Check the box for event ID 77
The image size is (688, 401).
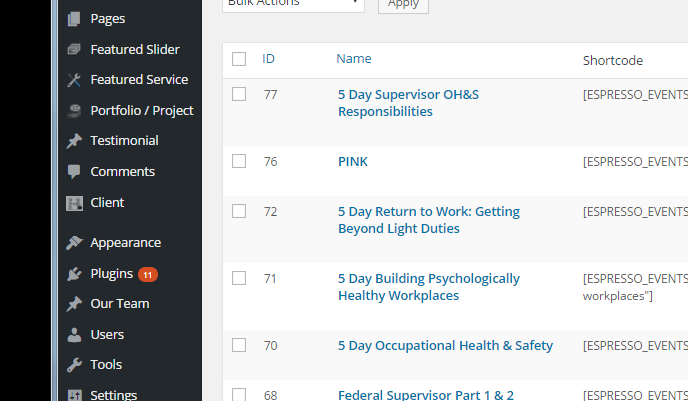point(239,94)
